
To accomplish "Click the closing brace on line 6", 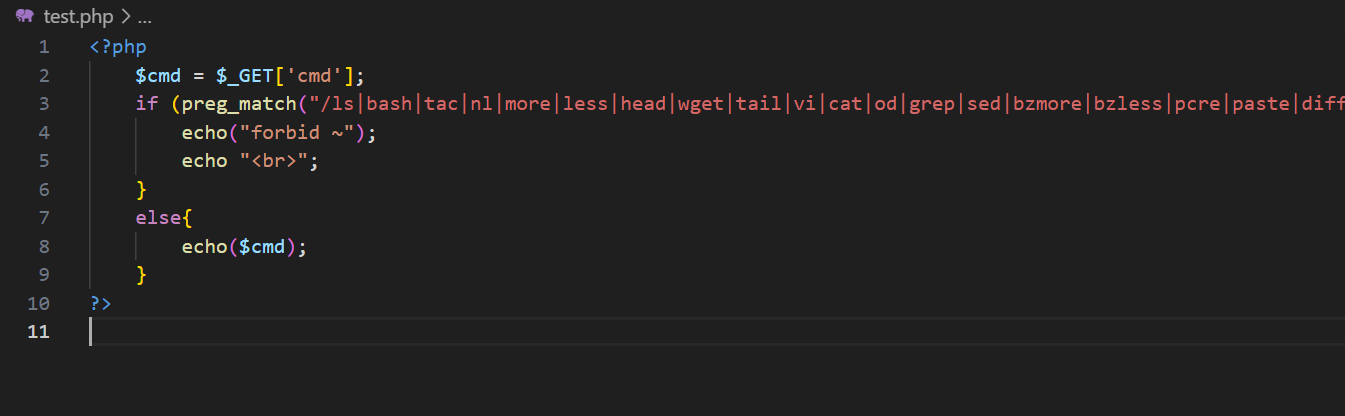I will pyautogui.click(x=141, y=189).
